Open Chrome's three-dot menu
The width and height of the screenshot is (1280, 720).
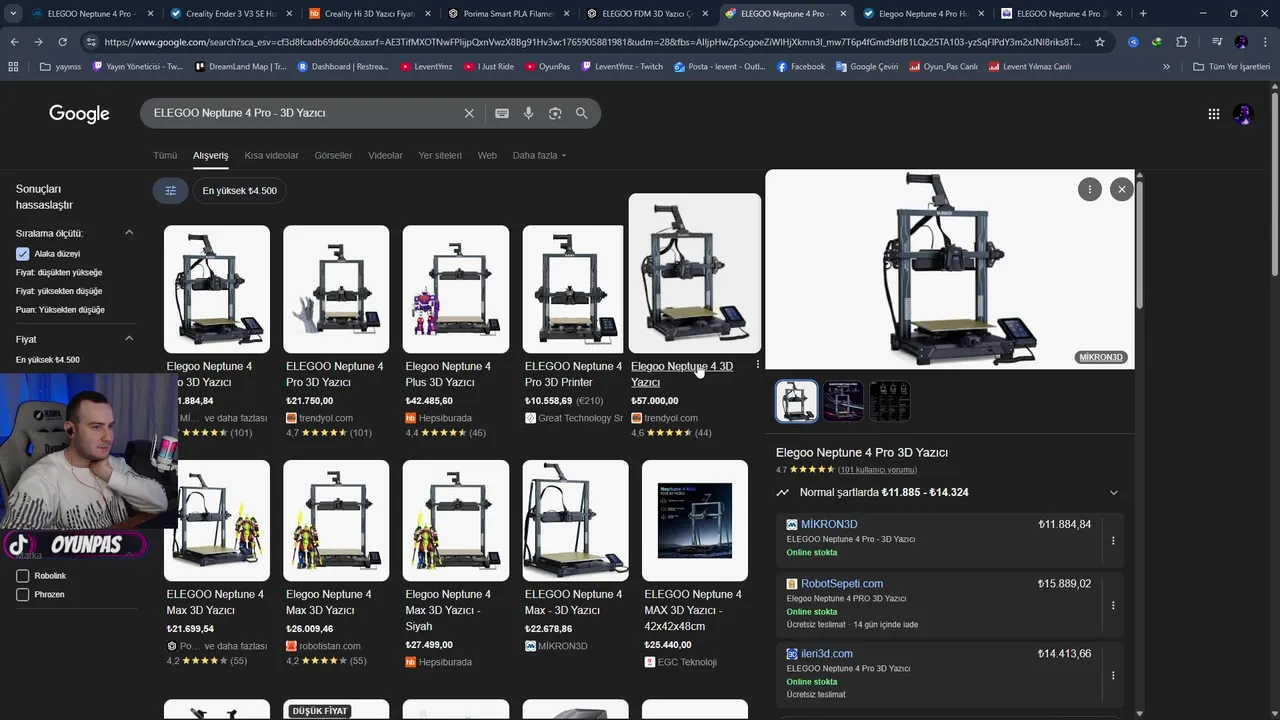pos(1266,42)
